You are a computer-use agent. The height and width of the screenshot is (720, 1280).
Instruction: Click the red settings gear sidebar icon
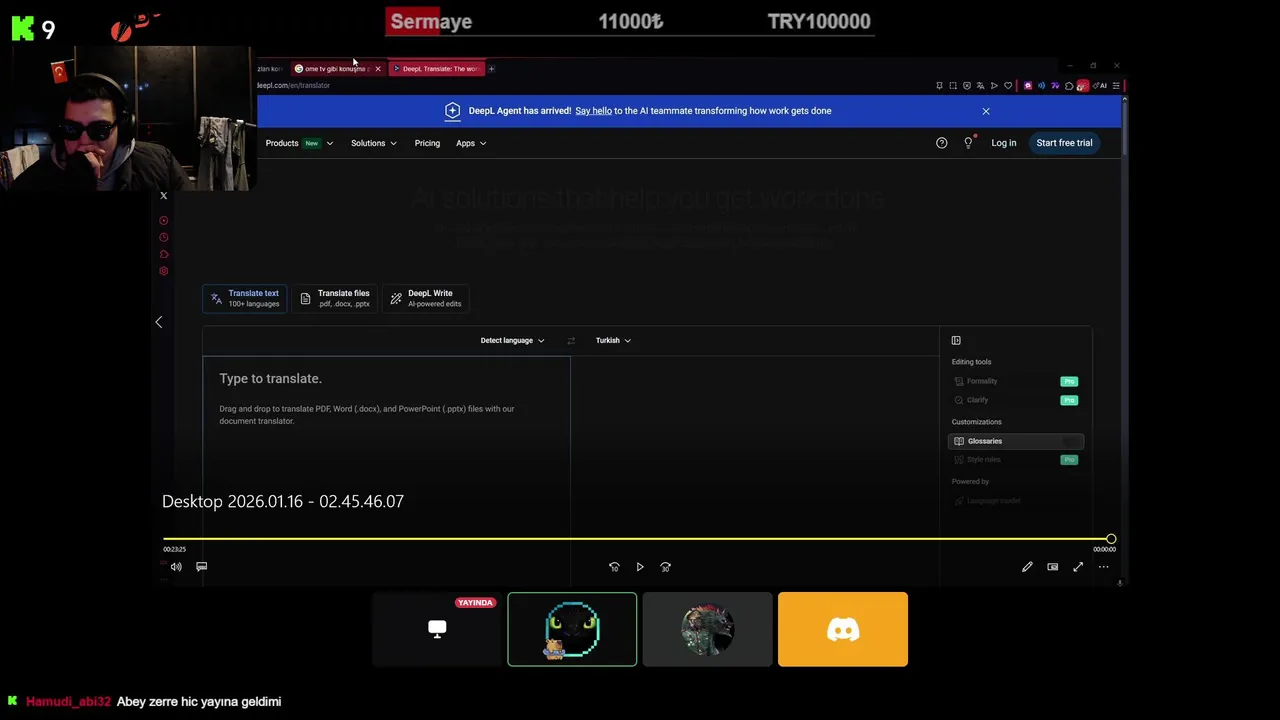pyautogui.click(x=164, y=271)
